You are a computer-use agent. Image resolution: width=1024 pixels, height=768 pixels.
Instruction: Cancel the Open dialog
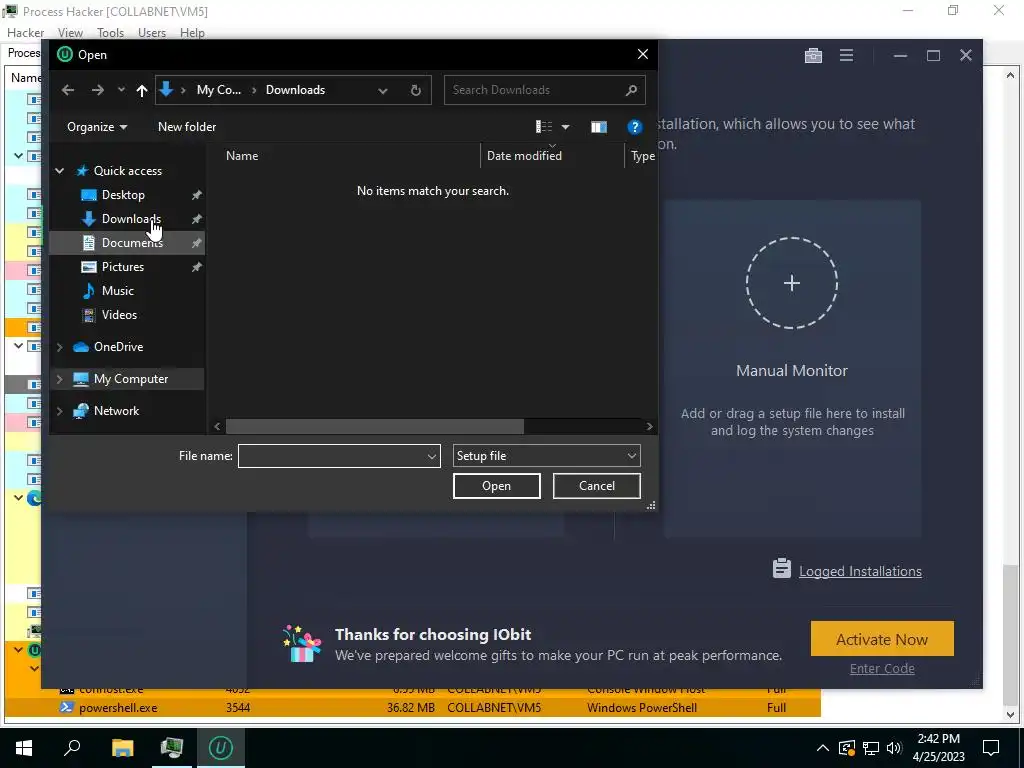596,486
